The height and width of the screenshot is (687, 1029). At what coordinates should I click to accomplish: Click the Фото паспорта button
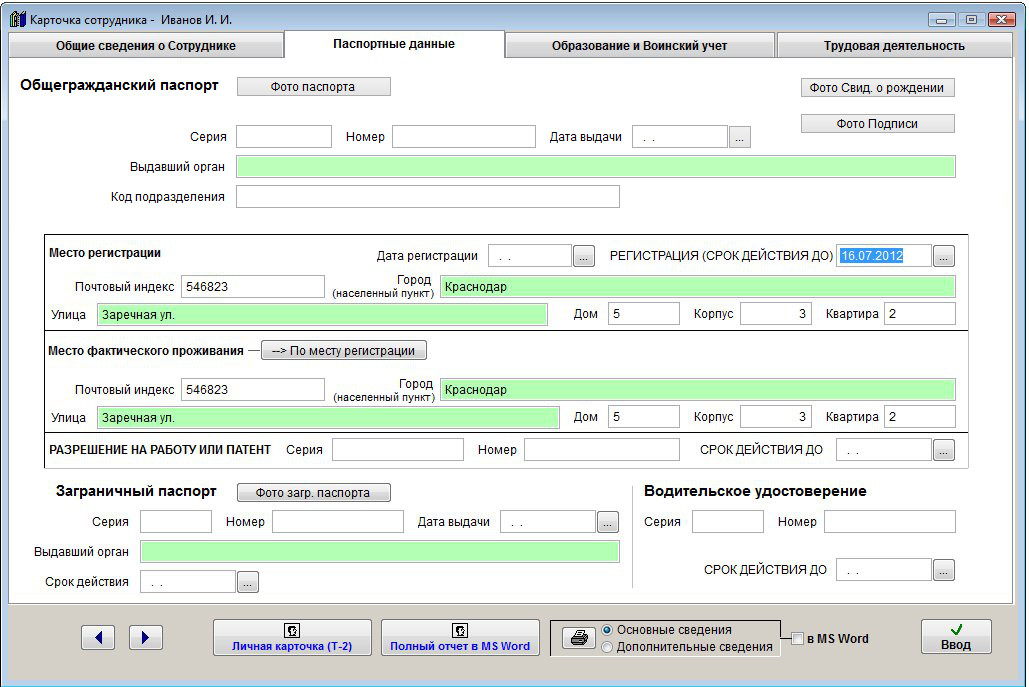(x=313, y=87)
